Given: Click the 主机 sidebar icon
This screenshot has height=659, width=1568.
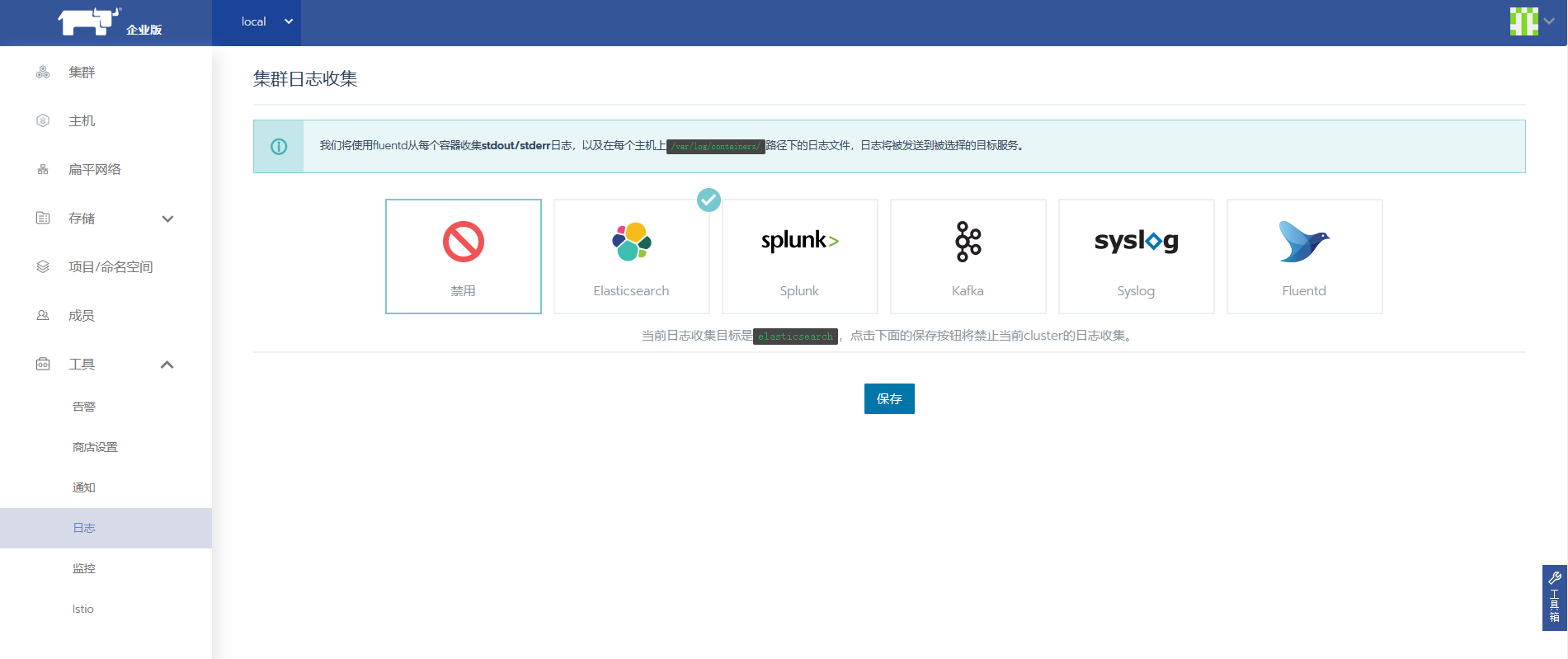Looking at the screenshot, I should coord(43,121).
